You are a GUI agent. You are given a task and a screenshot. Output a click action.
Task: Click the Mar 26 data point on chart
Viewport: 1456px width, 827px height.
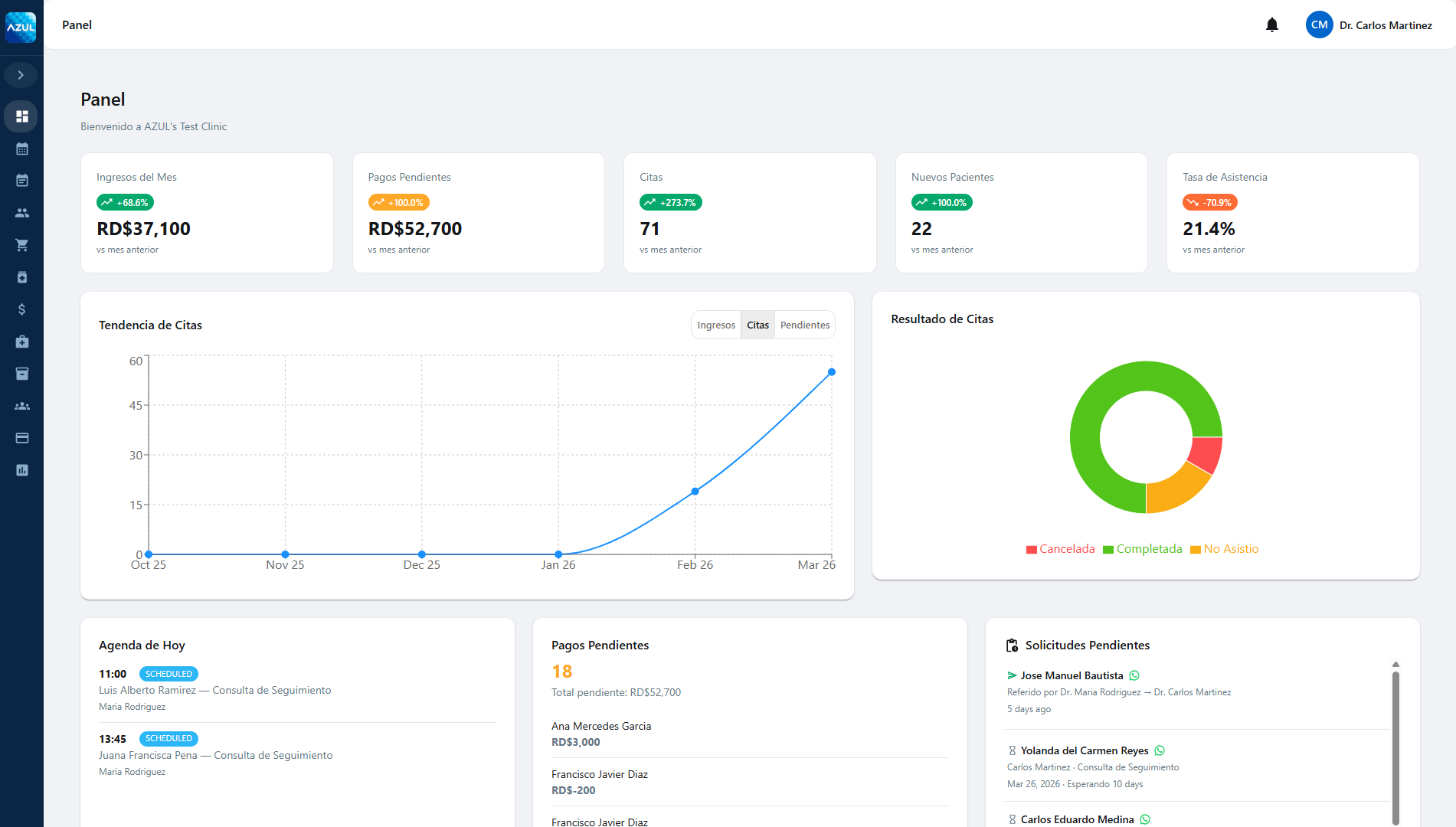[832, 372]
